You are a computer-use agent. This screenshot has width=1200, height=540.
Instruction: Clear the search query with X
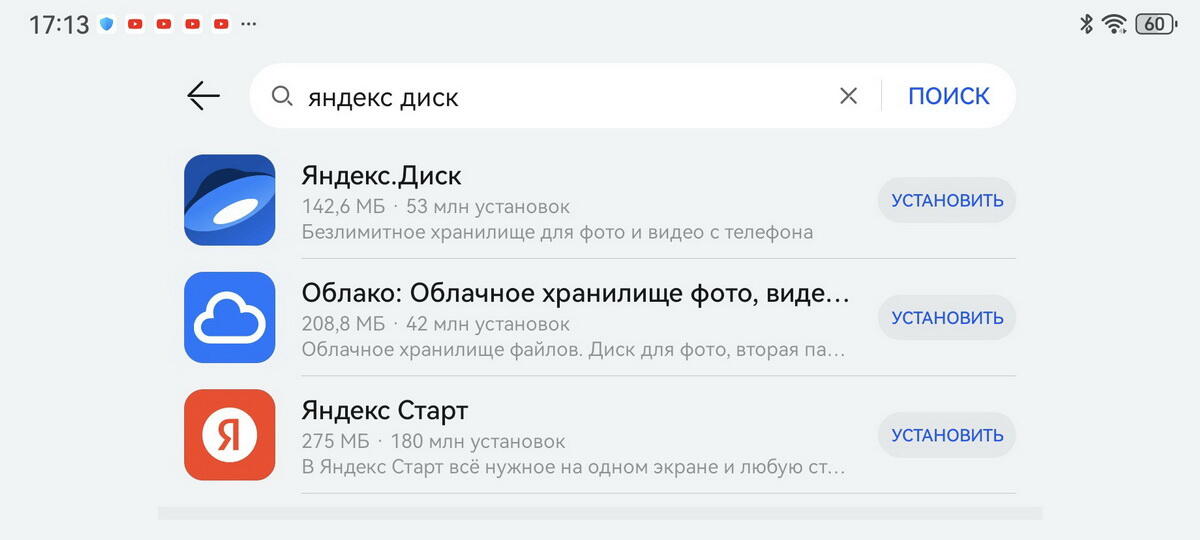point(848,96)
